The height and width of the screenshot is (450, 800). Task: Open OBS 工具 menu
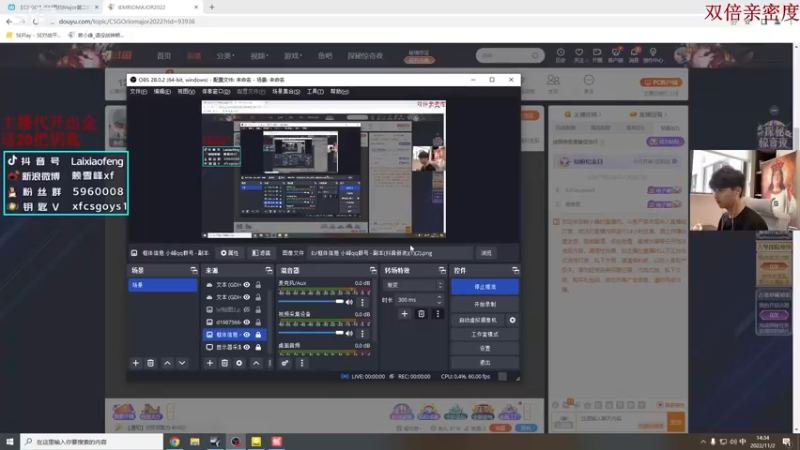(x=315, y=92)
